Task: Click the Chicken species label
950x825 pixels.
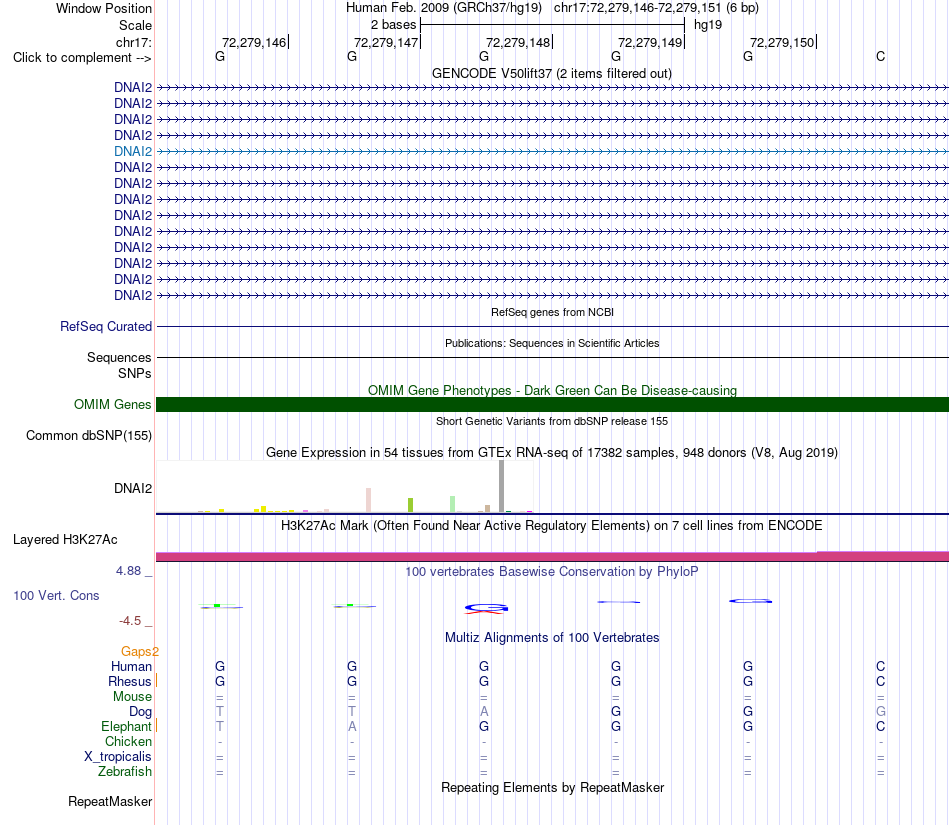Action: 128,742
